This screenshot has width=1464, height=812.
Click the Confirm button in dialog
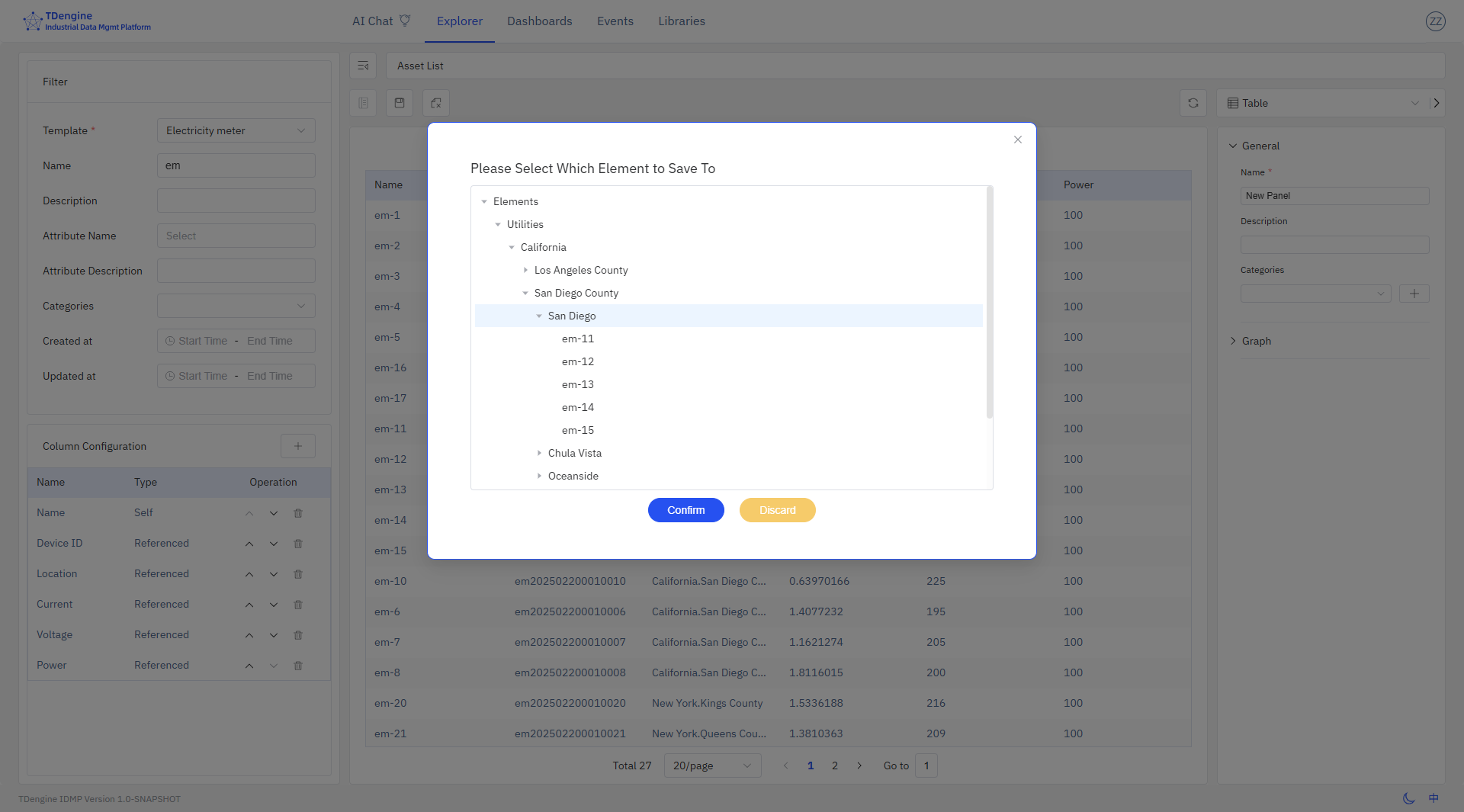point(685,510)
